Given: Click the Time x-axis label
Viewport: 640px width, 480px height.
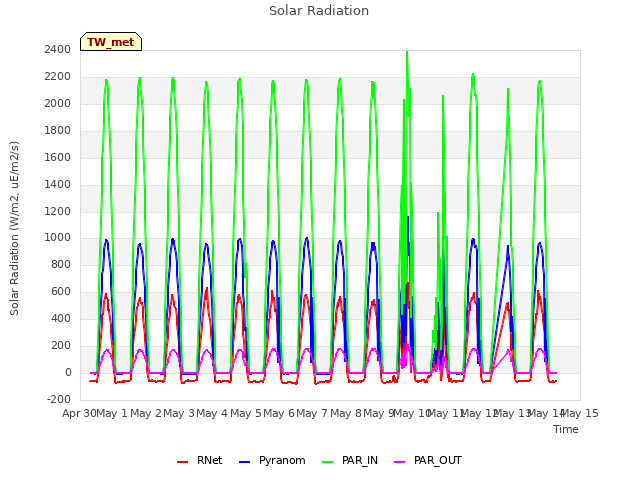Looking at the screenshot, I should tap(566, 429).
